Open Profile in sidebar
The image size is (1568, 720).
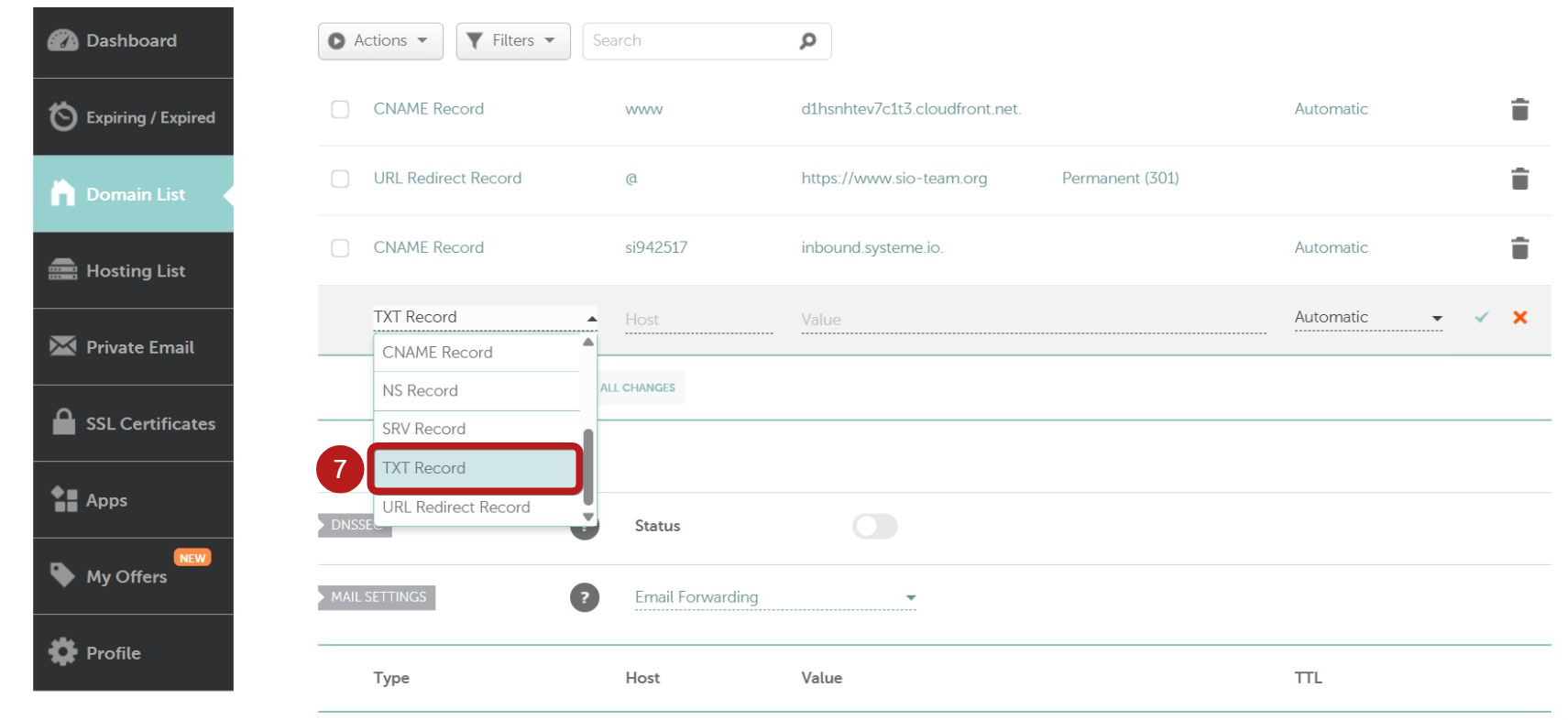[133, 652]
